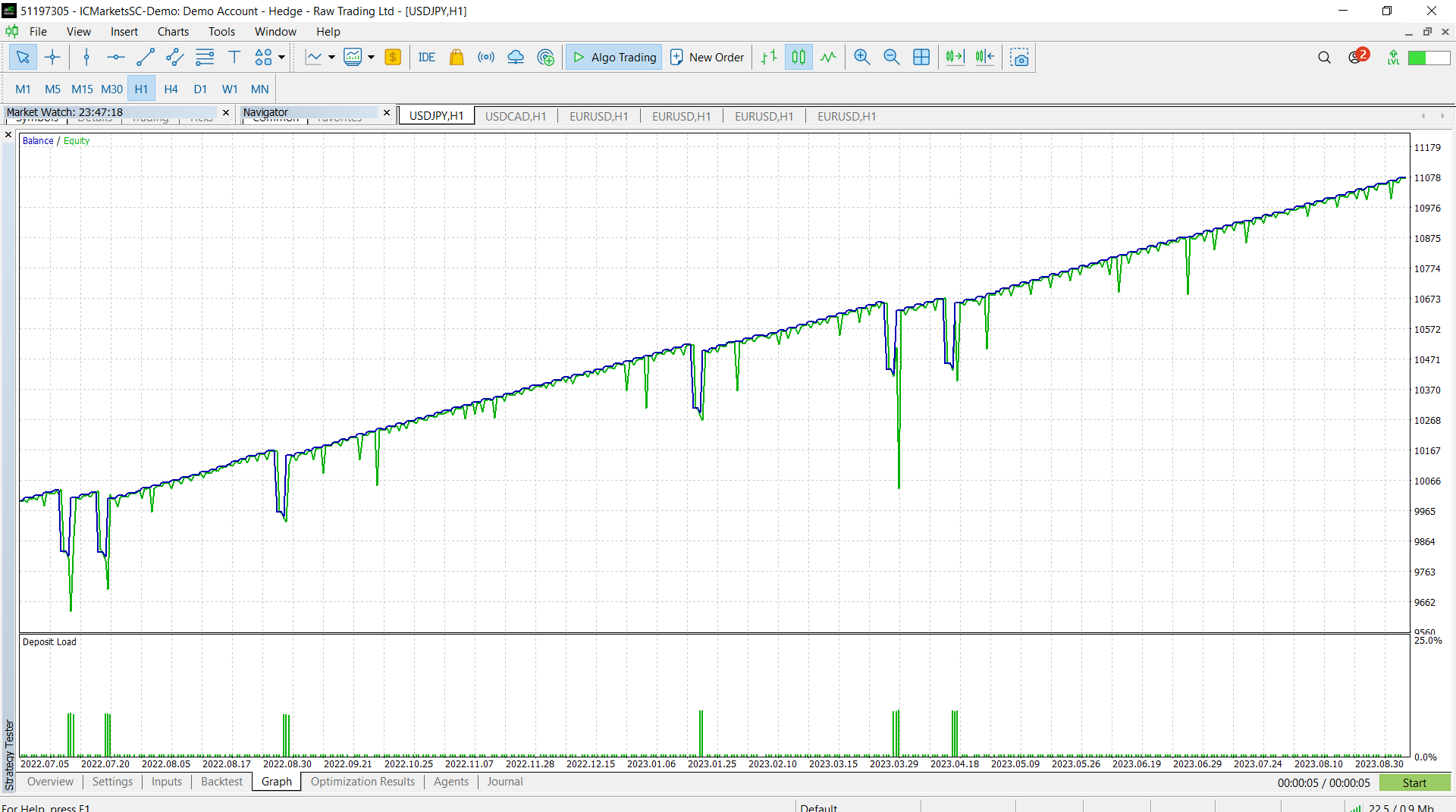This screenshot has width=1456, height=812.
Task: Enable chart shift from right edge
Action: [x=984, y=57]
